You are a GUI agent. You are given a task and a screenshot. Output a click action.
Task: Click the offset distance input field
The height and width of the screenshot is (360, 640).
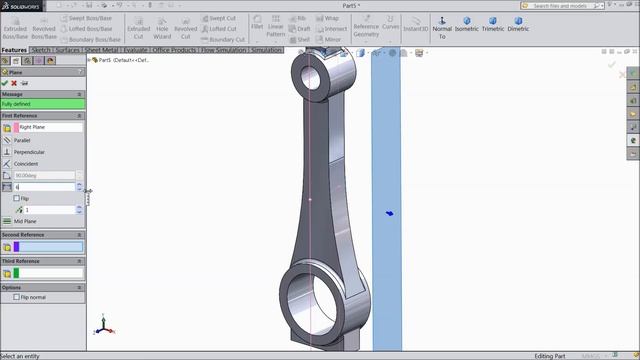(x=44, y=187)
